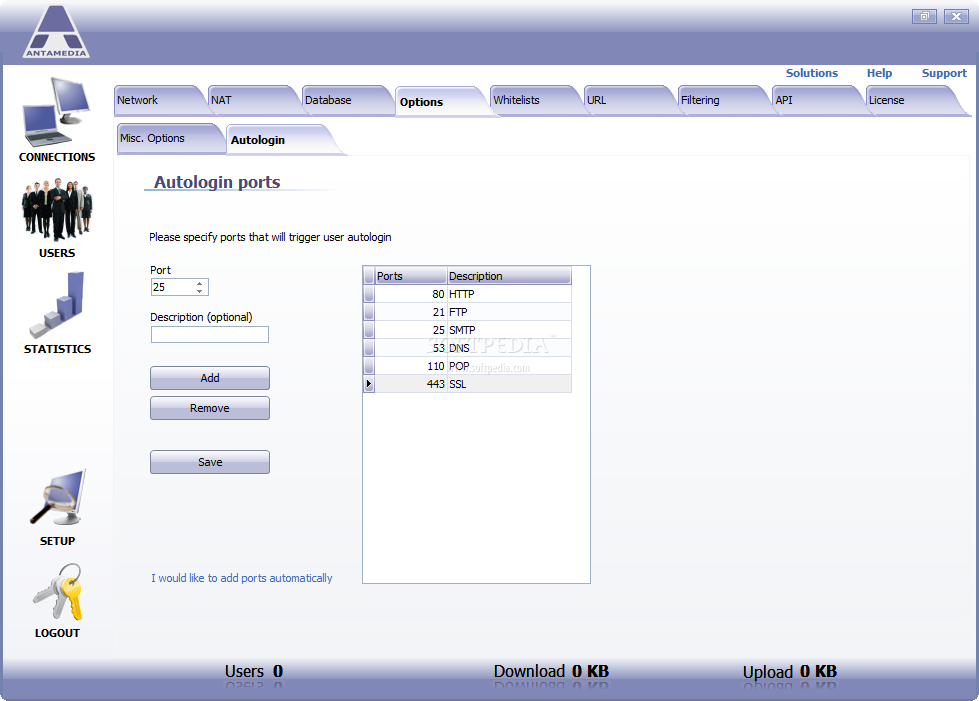Switch to the Whitelists tab
This screenshot has width=979, height=701.
(535, 100)
